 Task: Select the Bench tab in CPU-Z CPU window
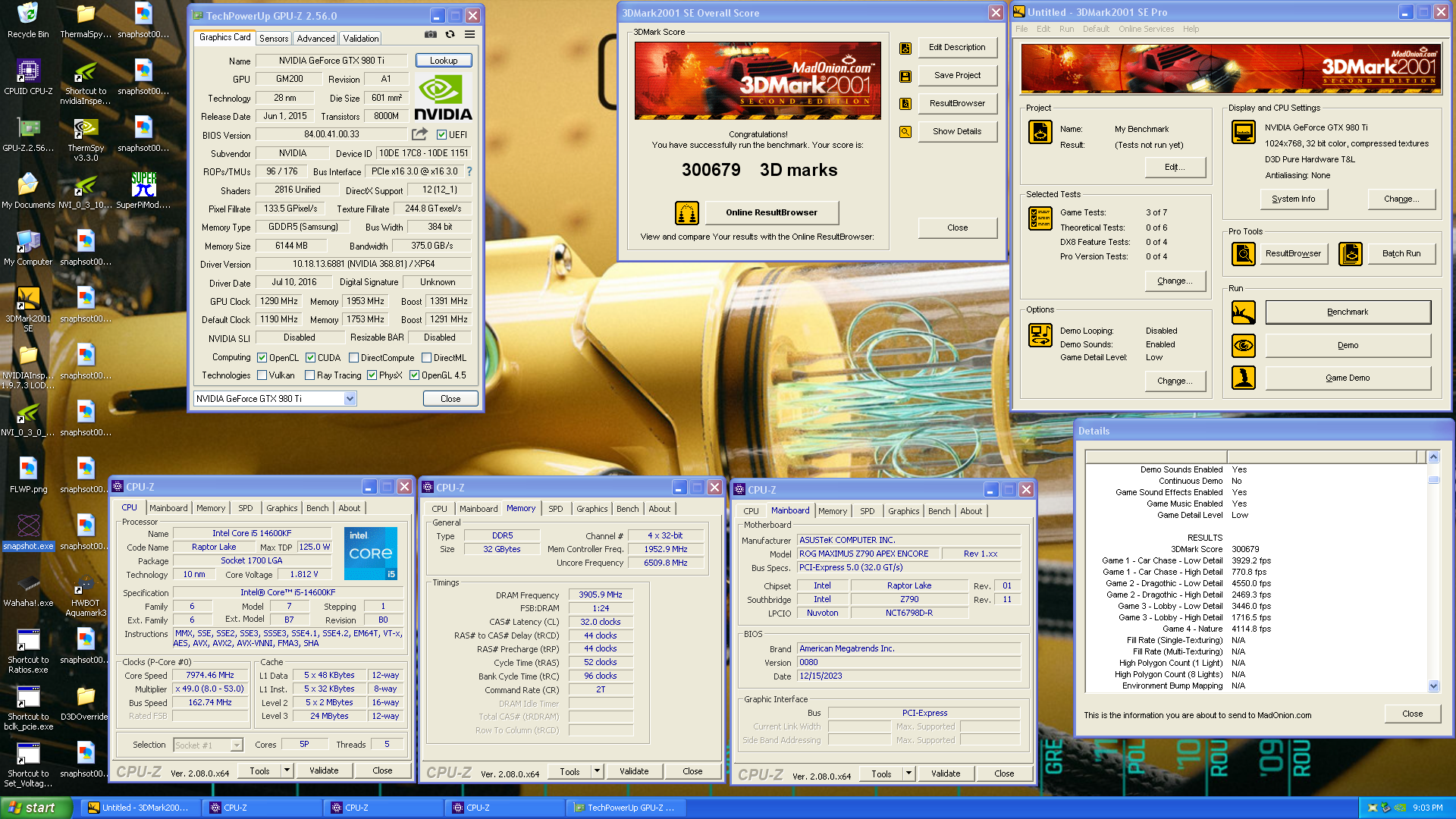(317, 508)
